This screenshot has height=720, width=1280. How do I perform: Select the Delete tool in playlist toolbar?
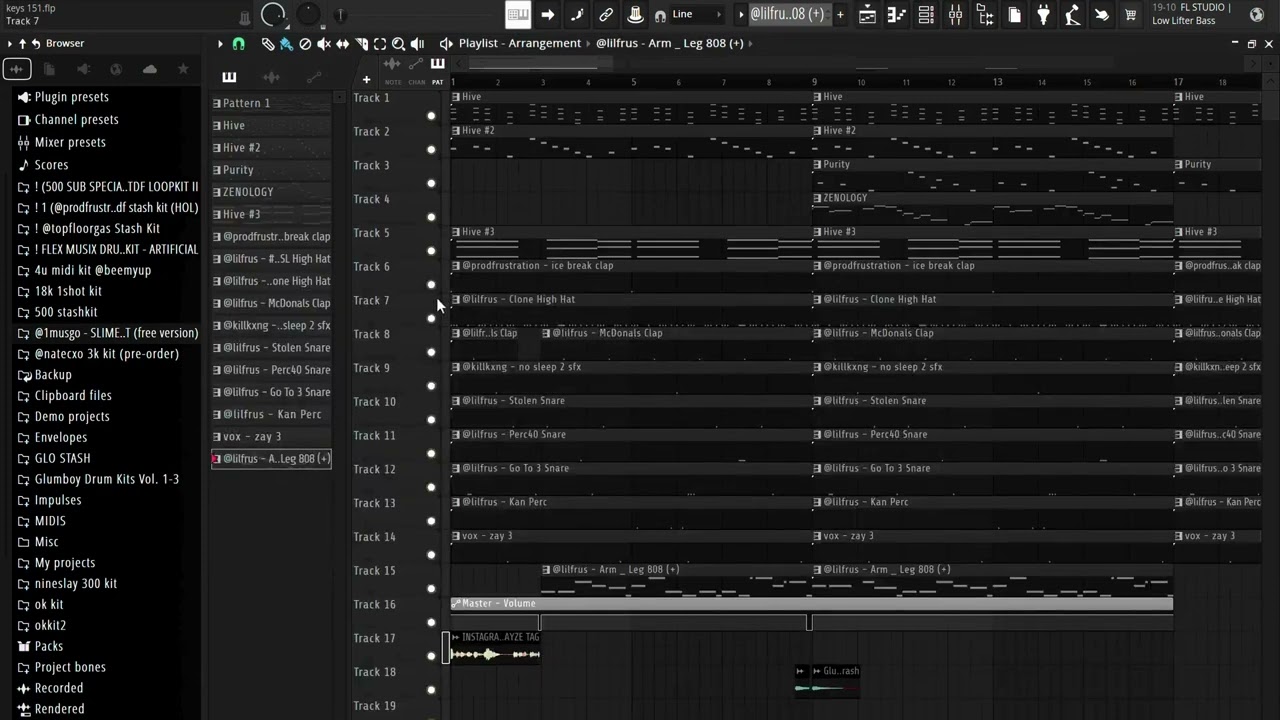(x=305, y=44)
